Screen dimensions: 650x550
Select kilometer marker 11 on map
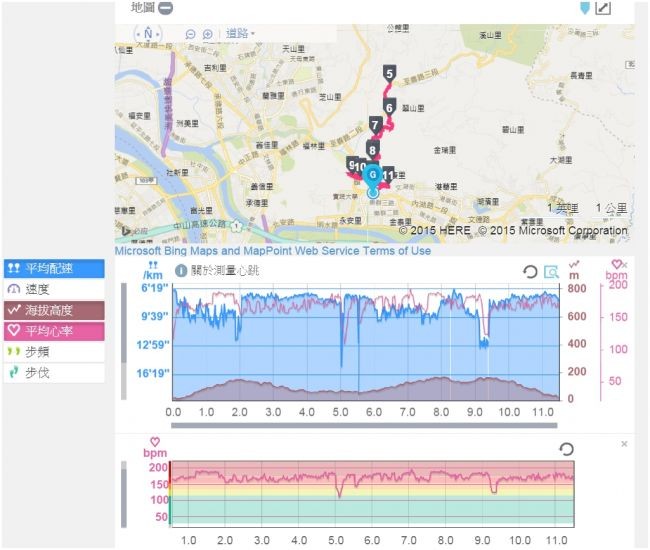[x=388, y=175]
